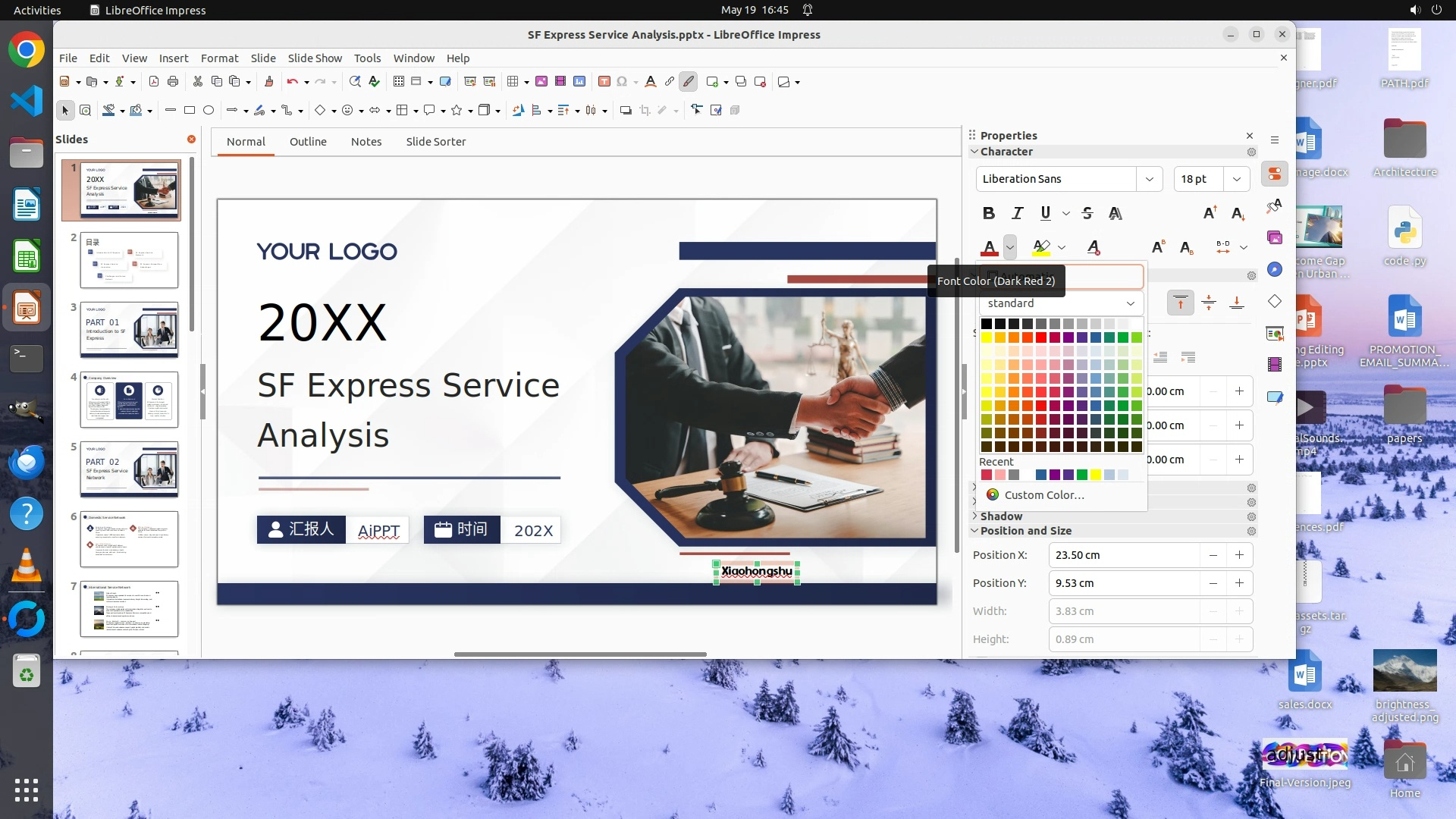Switch to the Slide Sorter tab
The height and width of the screenshot is (819, 1456).
pyautogui.click(x=435, y=142)
